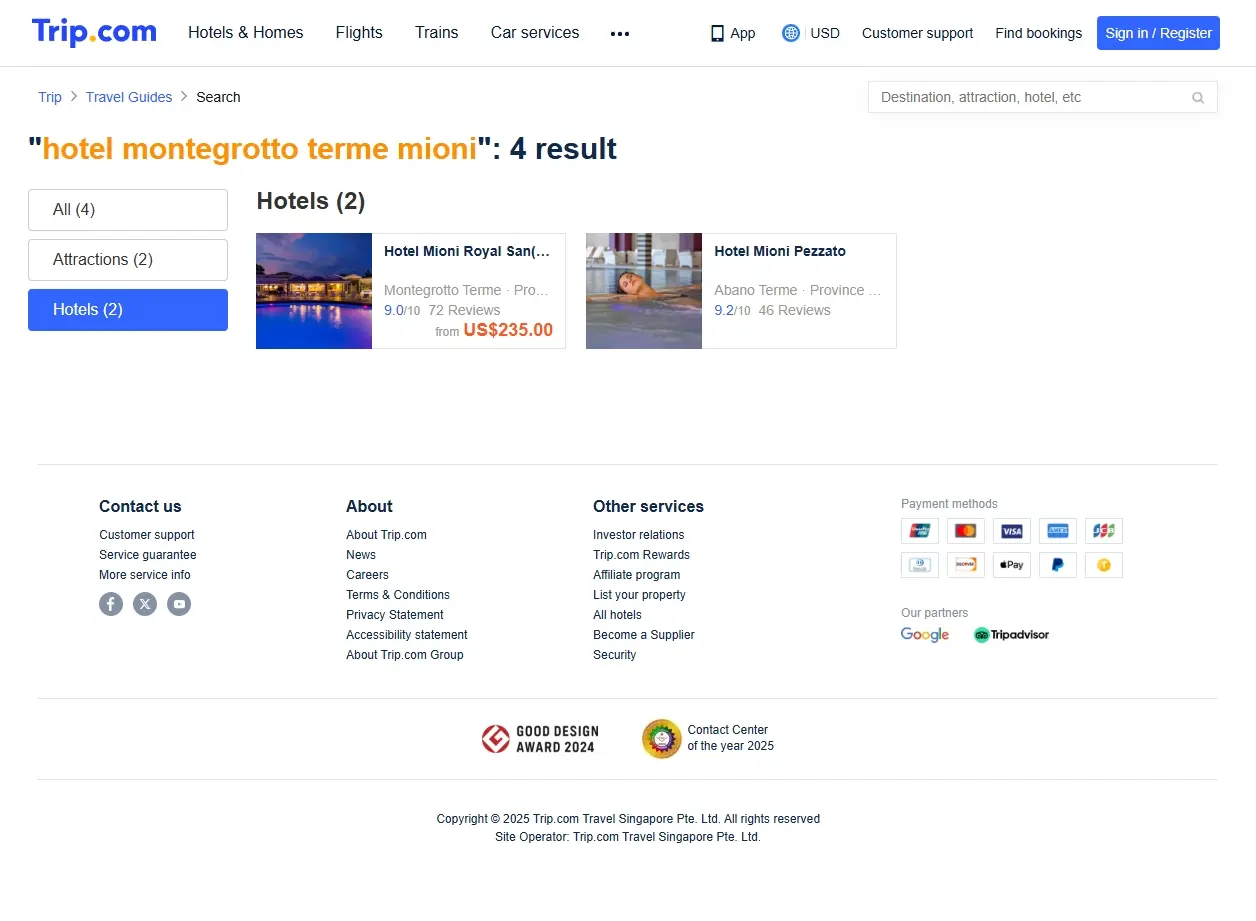This screenshot has height=921, width=1256.
Task: Open Flights menu item
Action: [x=359, y=33]
